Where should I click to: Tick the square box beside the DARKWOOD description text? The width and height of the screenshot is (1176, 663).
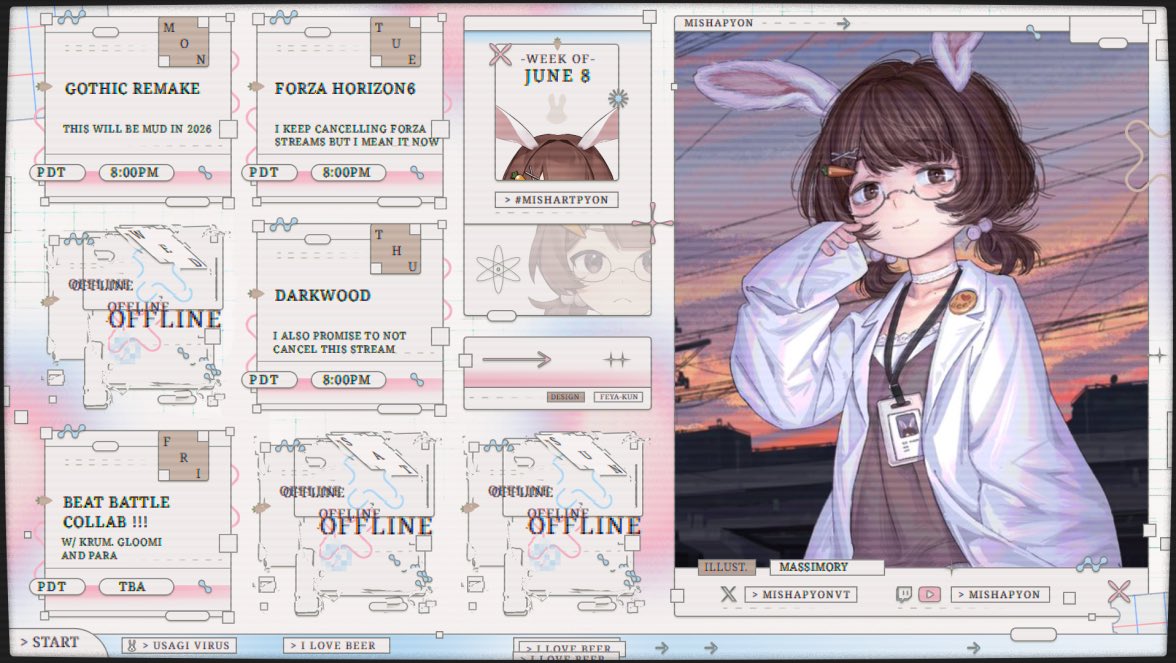(441, 336)
